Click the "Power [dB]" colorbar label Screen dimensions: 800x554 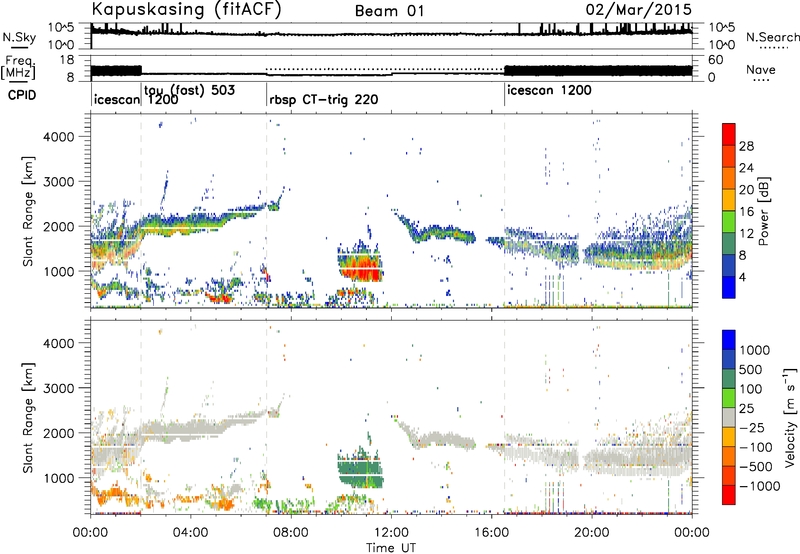pos(764,211)
